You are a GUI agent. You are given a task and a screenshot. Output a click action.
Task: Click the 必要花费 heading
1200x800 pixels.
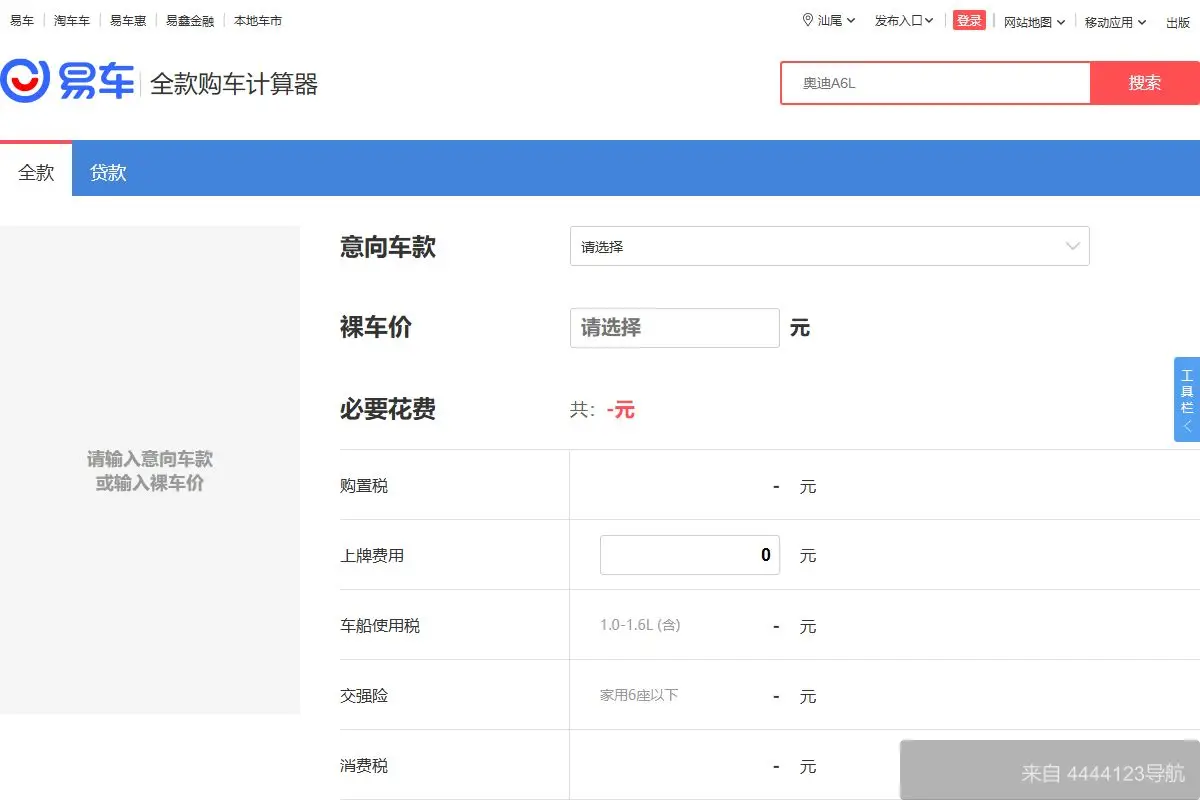pyautogui.click(x=388, y=409)
